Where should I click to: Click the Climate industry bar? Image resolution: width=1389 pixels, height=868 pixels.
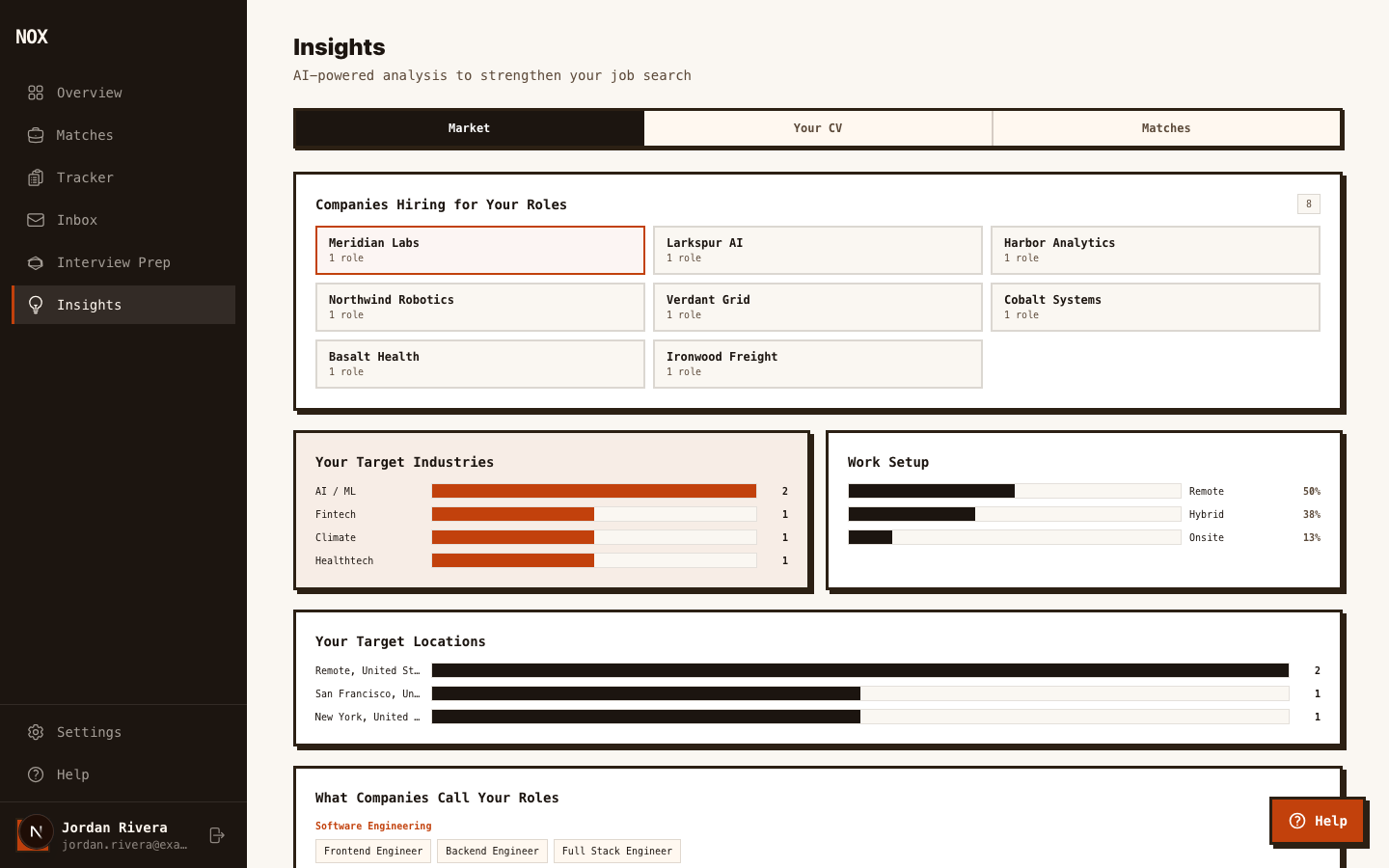pos(594,537)
